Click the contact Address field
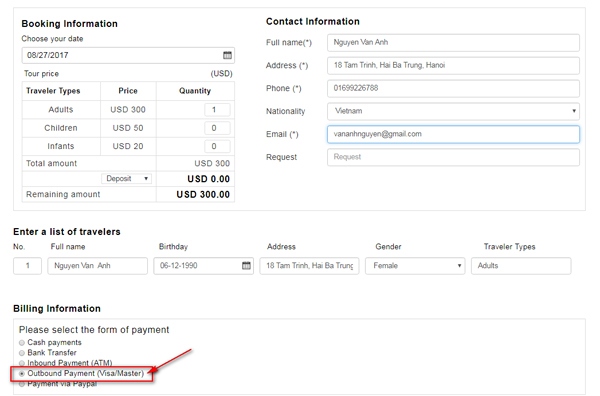Image resolution: width=600 pixels, height=396 pixels. 453,65
